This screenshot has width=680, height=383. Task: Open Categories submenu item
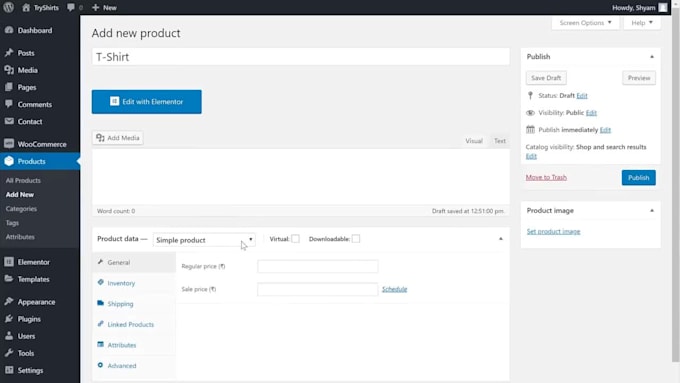[x=21, y=209]
